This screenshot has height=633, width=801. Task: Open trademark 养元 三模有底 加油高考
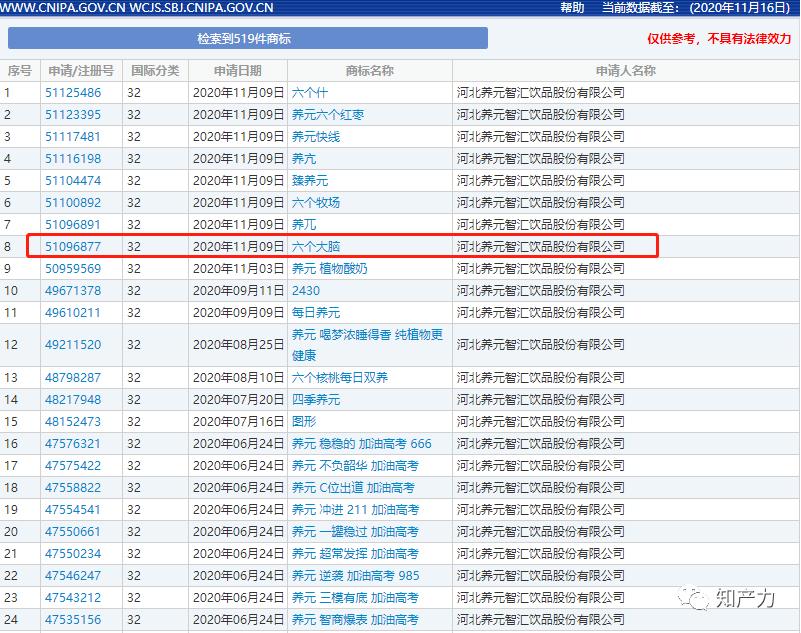click(355, 597)
